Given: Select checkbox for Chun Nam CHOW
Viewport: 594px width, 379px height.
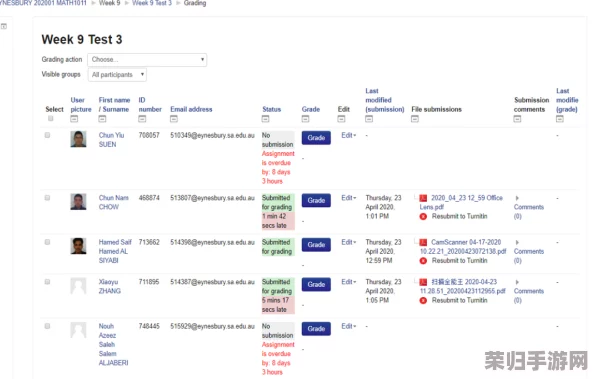Looking at the screenshot, I should click(47, 198).
